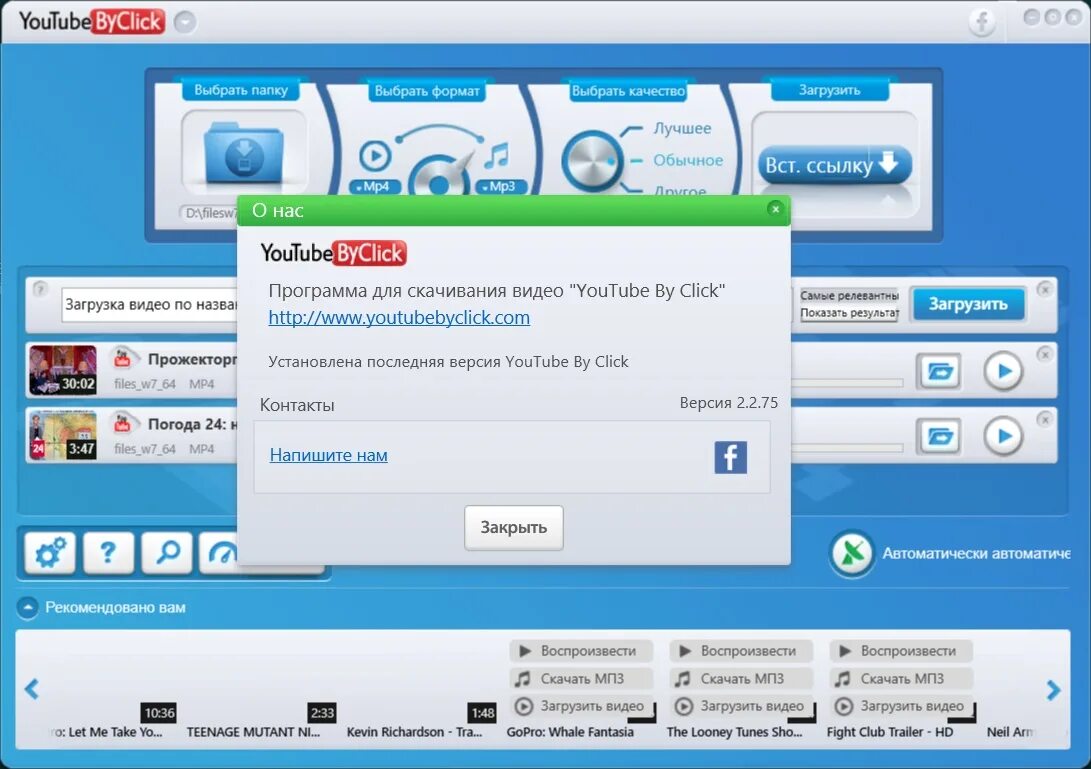The width and height of the screenshot is (1091, 769).
Task: Click the Версия 2.2.75 version text
Action: (728, 403)
